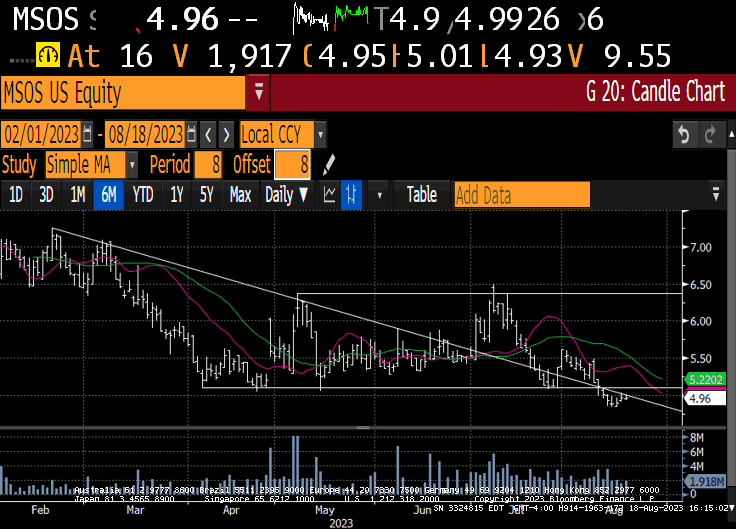
Task: Click the yellow gauge icon before At
Action: [47, 54]
